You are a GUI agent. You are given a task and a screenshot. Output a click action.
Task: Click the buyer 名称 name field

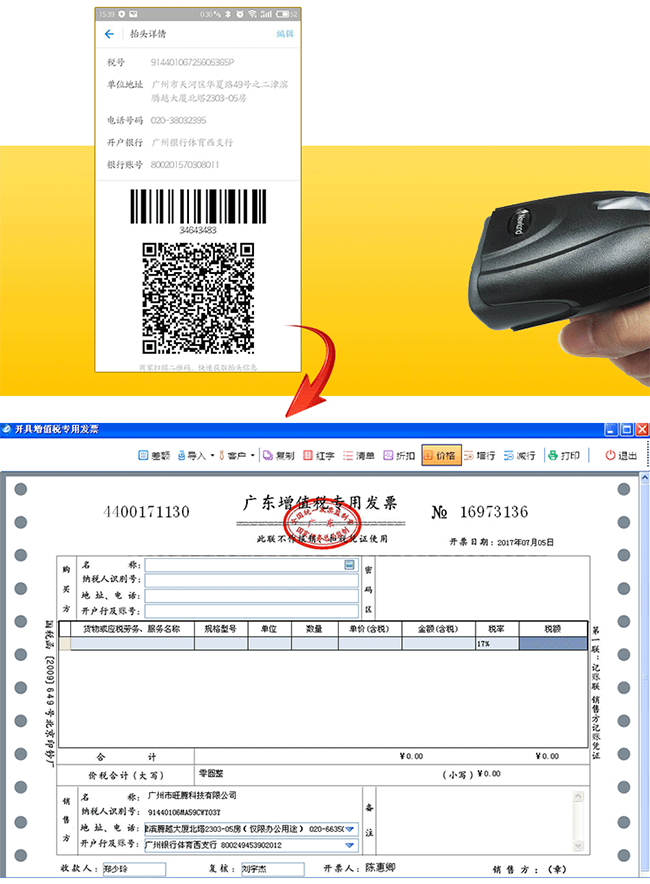pyautogui.click(x=243, y=565)
